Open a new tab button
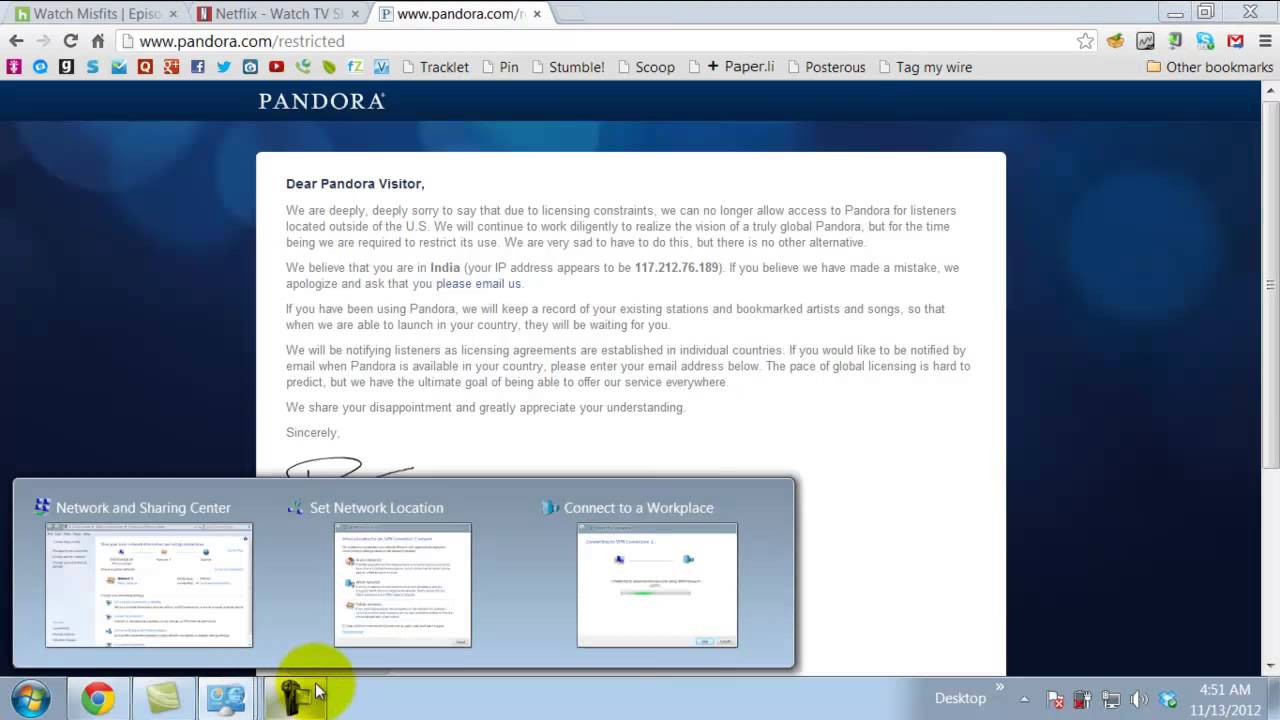The image size is (1280, 720). coord(568,14)
